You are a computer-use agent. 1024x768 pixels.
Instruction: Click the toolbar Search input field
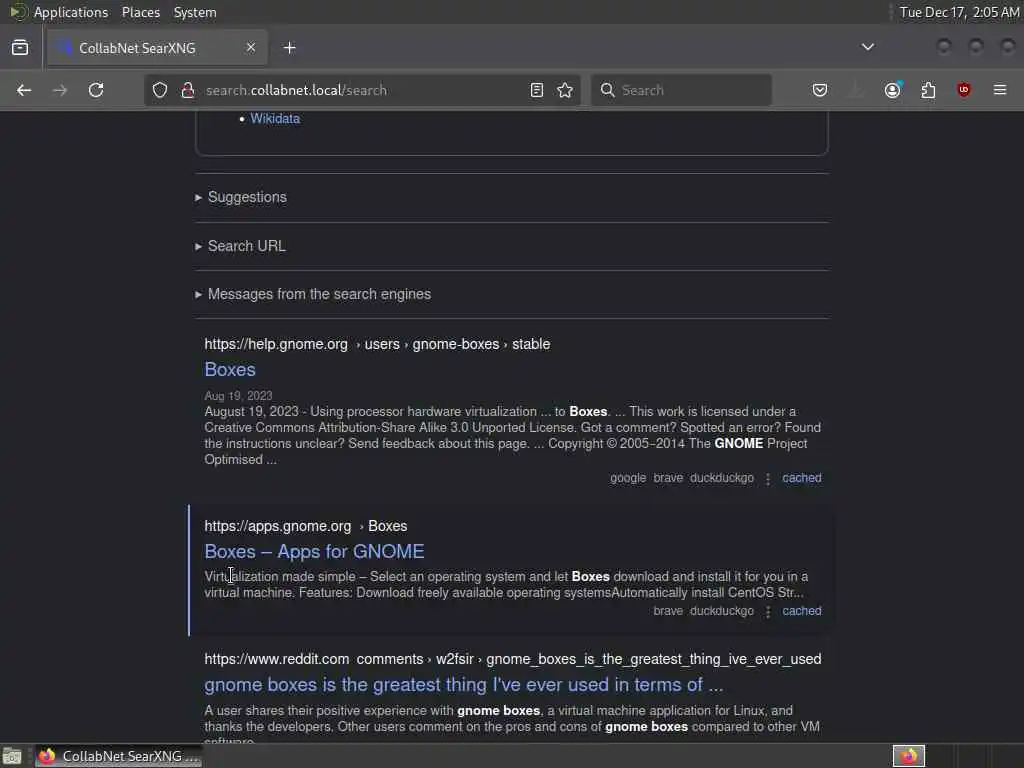point(681,90)
